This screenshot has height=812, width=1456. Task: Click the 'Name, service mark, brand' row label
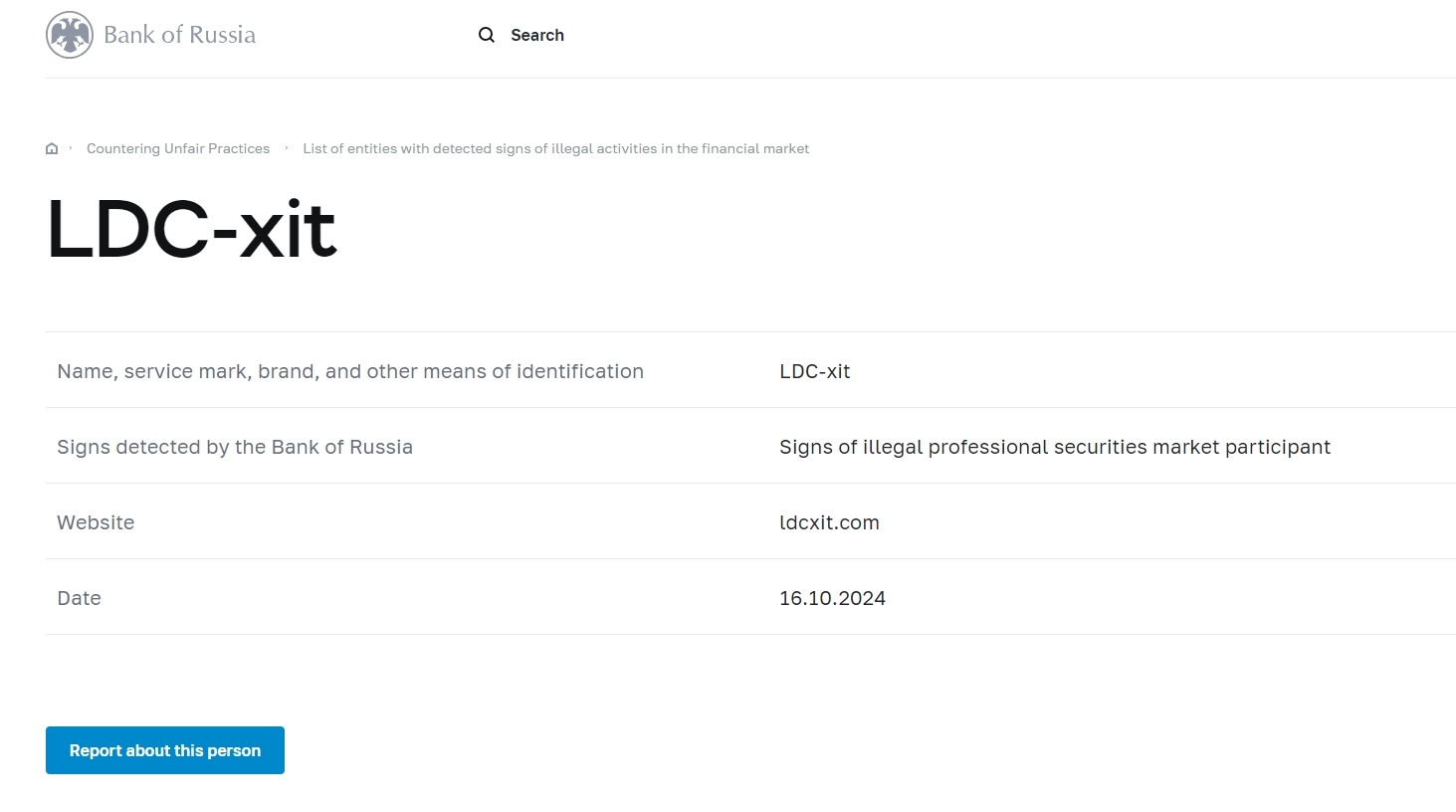coord(350,371)
